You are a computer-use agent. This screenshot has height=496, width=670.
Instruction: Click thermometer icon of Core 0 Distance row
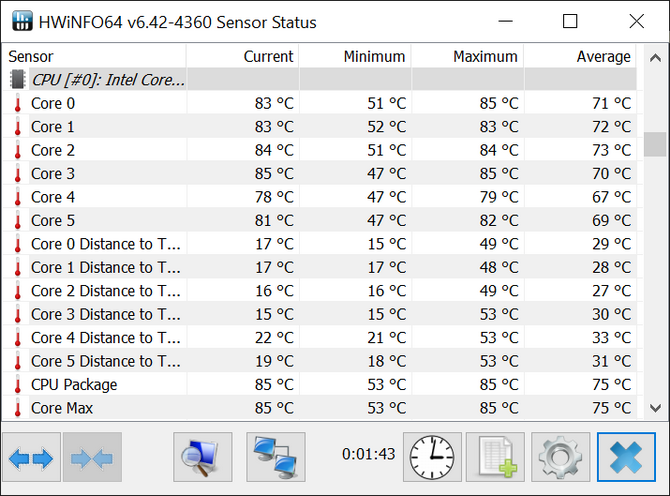coord(18,244)
